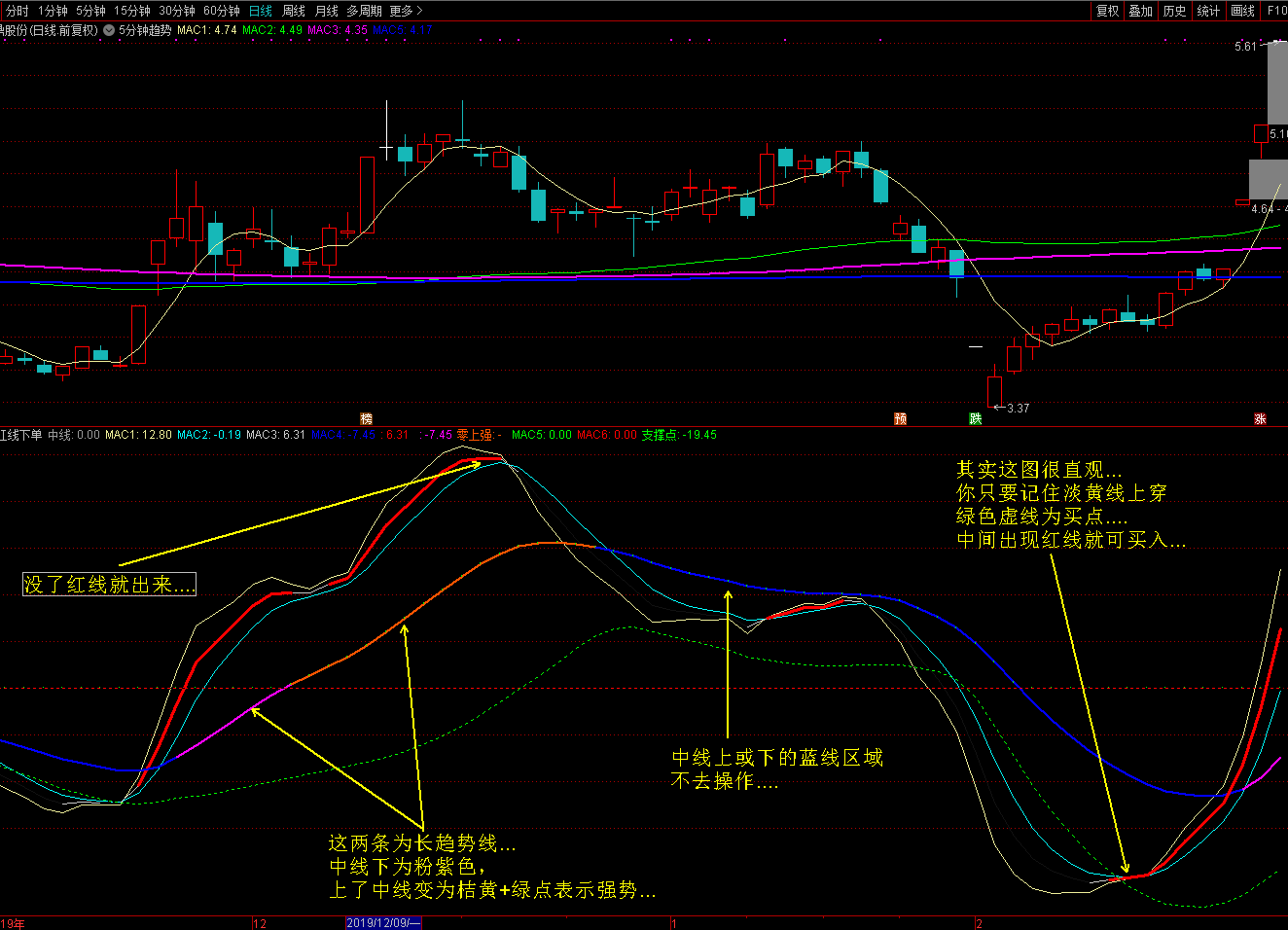The image size is (1288, 930).
Task: Open the indicator dropdown circle beside 5分钟趋势
Action: click(x=109, y=30)
